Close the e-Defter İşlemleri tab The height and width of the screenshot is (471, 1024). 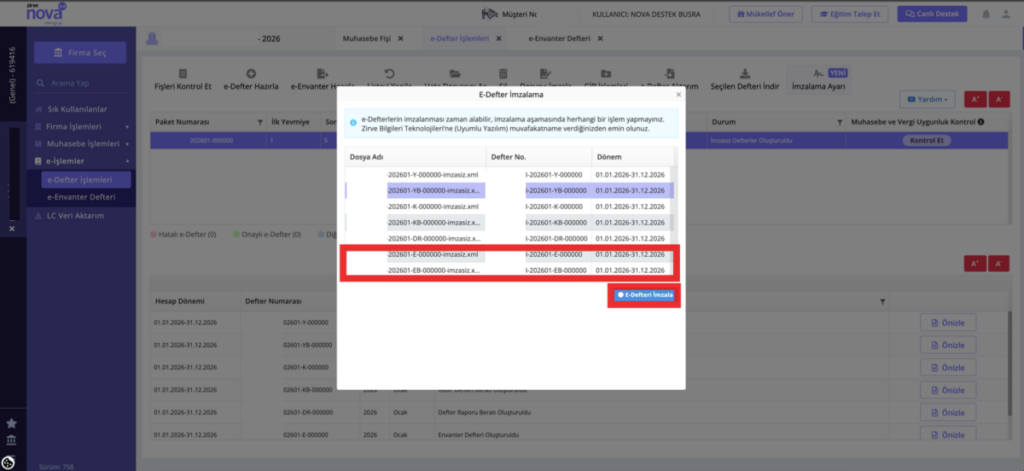(x=498, y=39)
